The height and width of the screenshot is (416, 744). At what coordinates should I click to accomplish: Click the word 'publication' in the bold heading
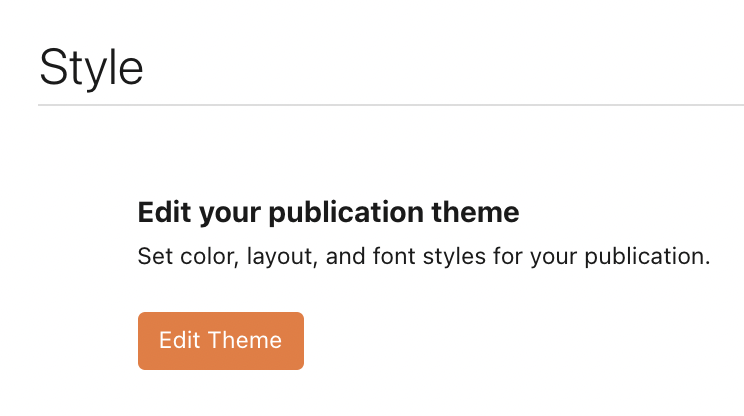pos(346,212)
